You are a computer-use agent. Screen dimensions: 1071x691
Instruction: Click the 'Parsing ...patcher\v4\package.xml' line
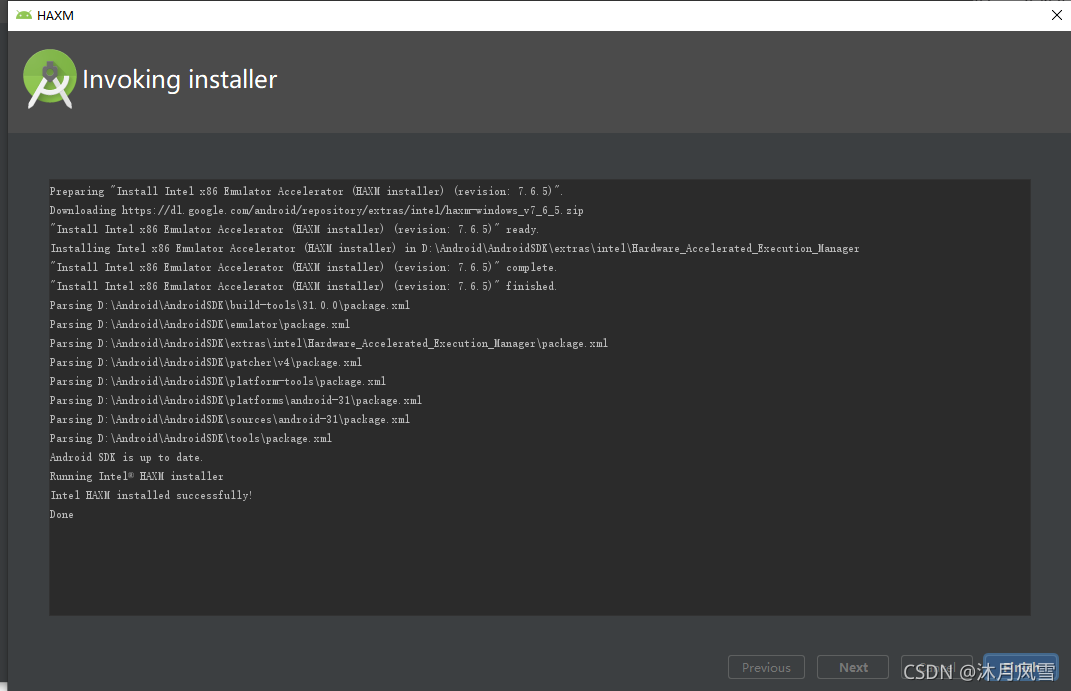pyautogui.click(x=206, y=363)
